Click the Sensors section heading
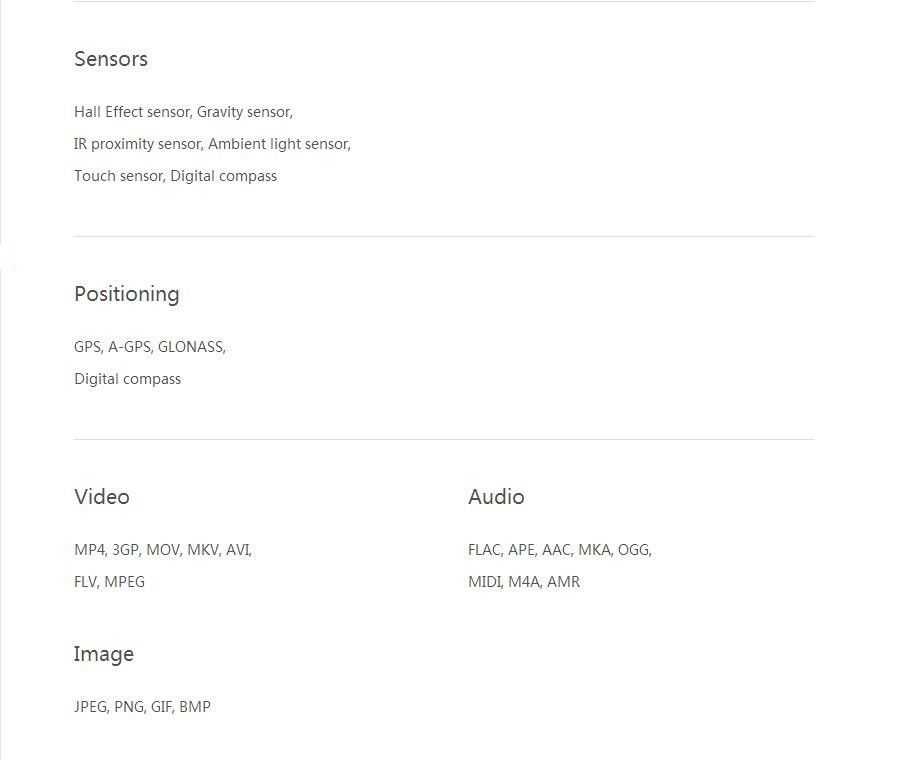This screenshot has width=900, height=760. tap(111, 59)
